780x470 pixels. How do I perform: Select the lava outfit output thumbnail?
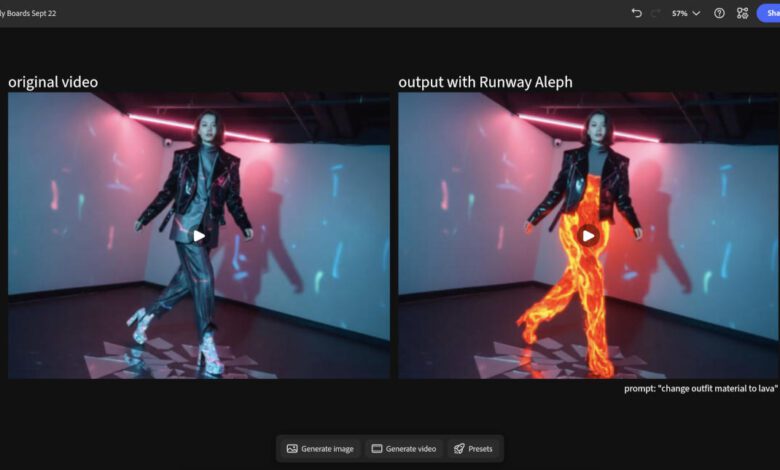588,235
